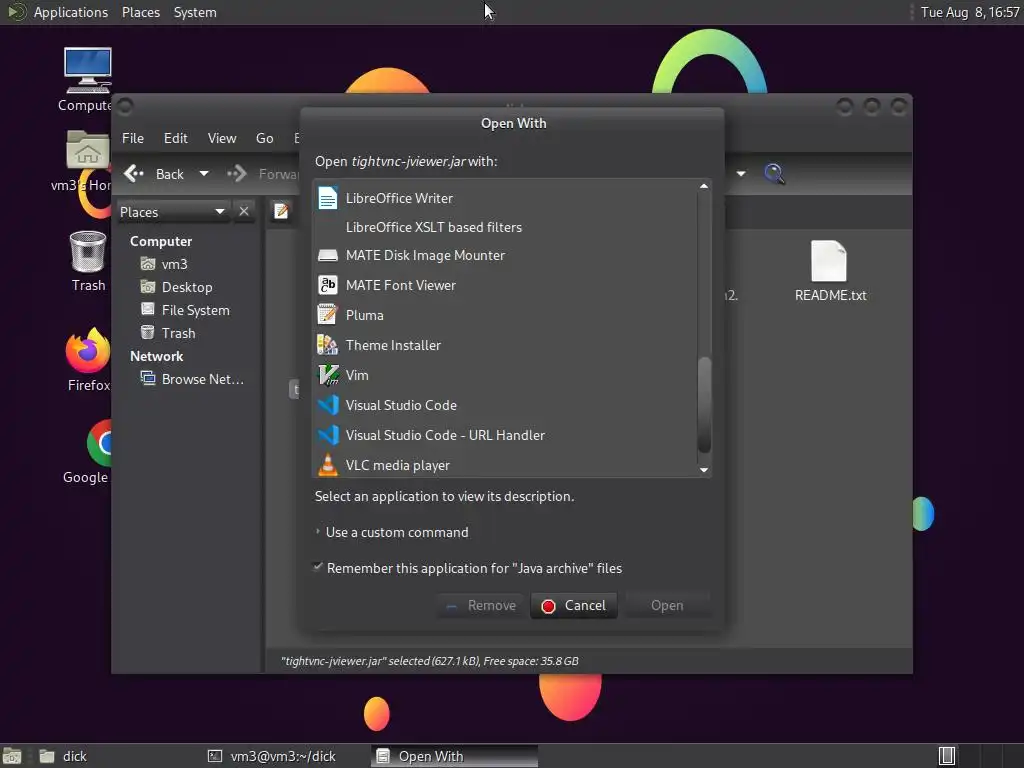The width and height of the screenshot is (1024, 768).
Task: Open the File menu in file manager
Action: (133, 138)
